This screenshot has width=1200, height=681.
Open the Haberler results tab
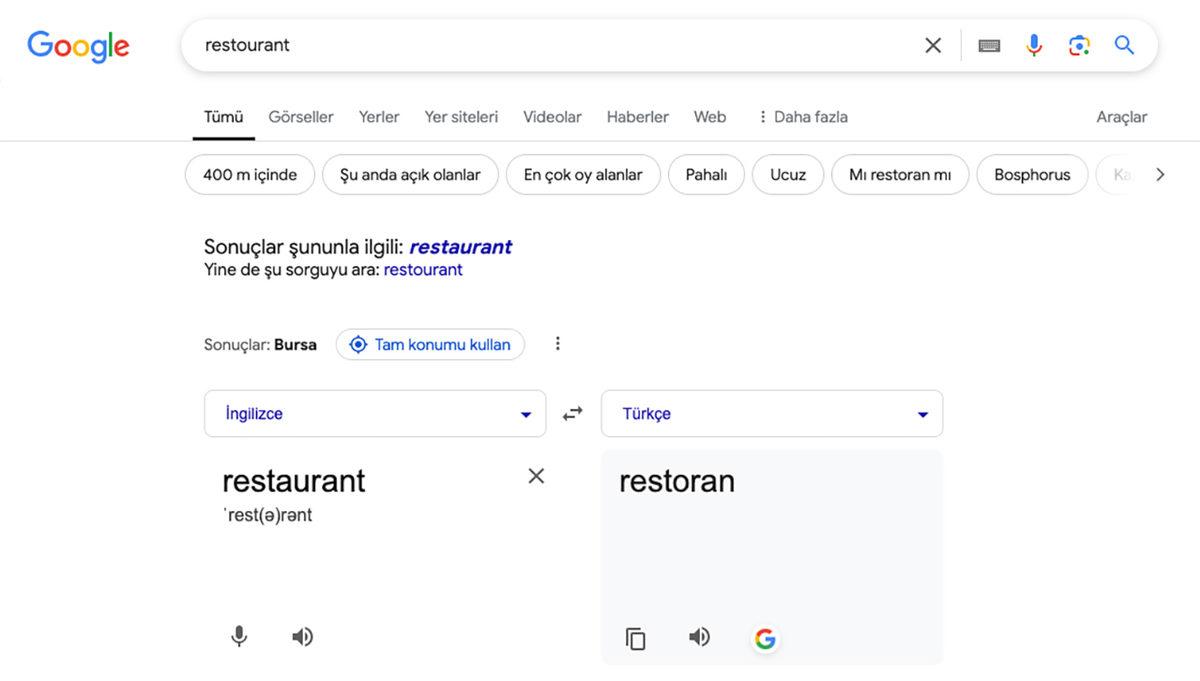[x=637, y=116]
